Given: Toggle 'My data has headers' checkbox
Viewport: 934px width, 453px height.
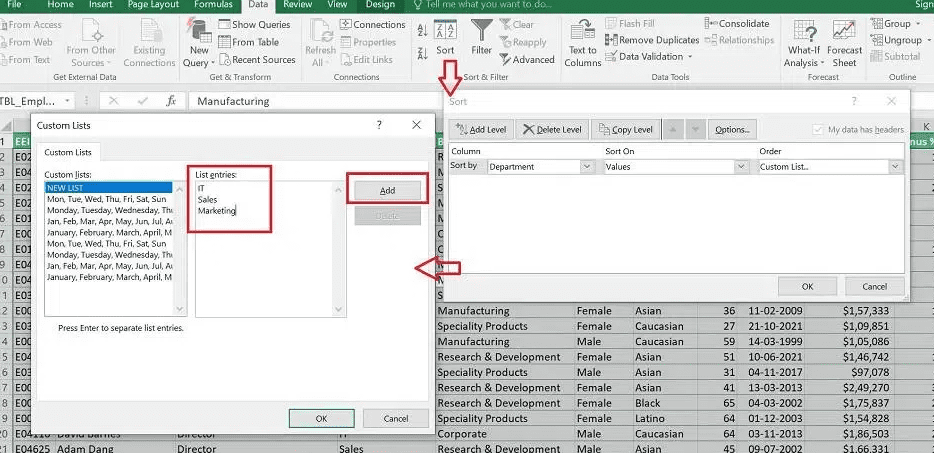Looking at the screenshot, I should [820, 130].
